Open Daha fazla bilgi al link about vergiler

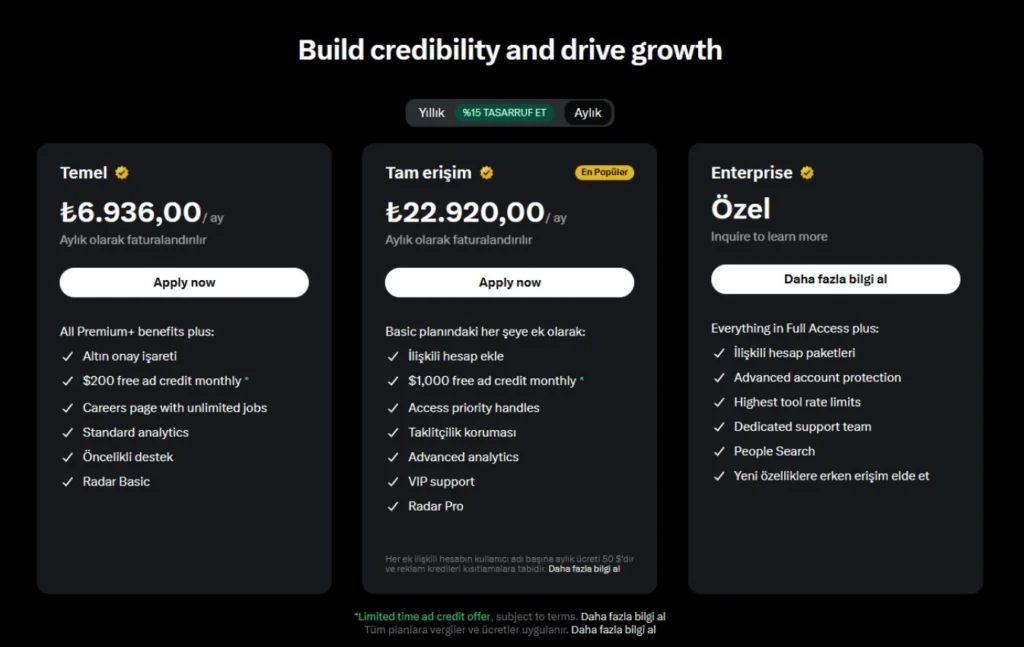[613, 630]
